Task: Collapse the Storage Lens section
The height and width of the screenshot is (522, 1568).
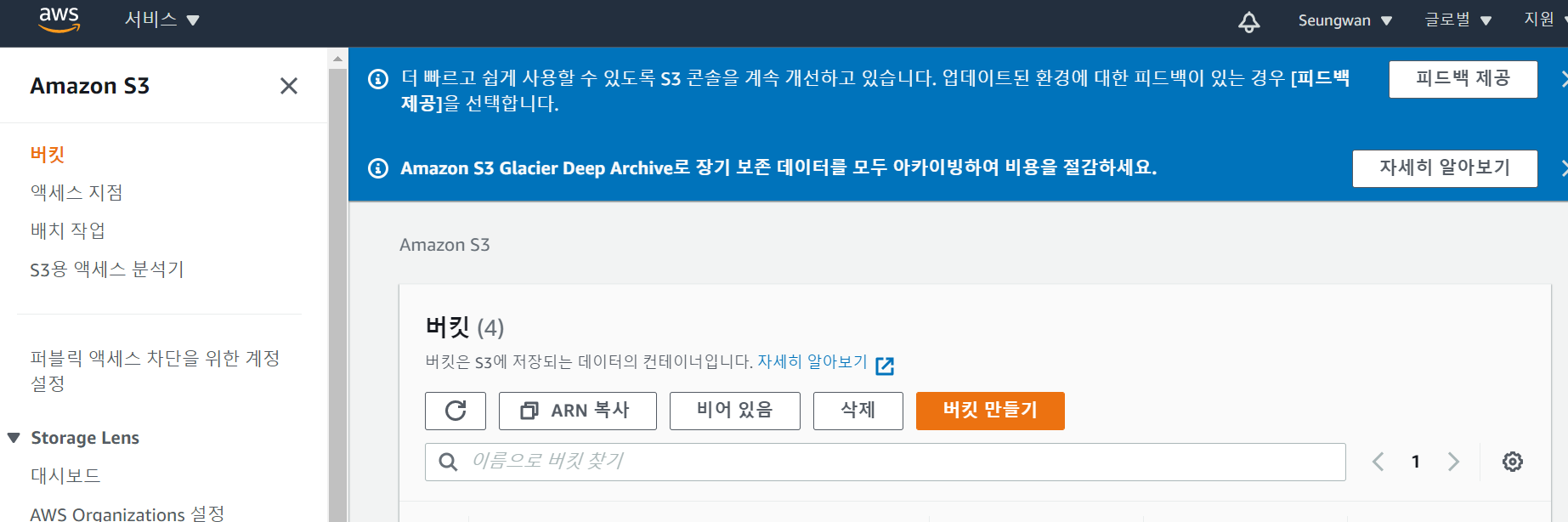Action: tap(14, 438)
